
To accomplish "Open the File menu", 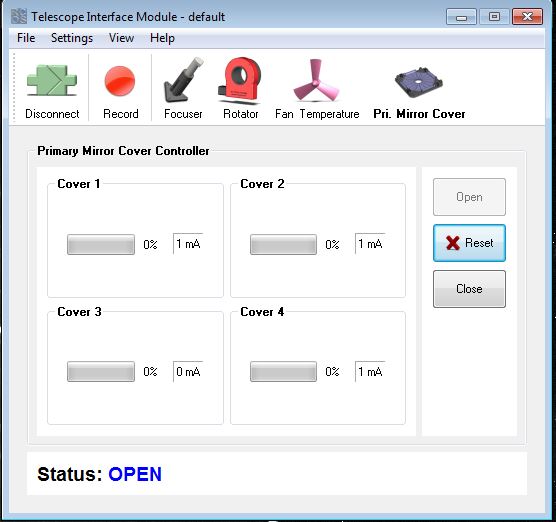I will 26,38.
